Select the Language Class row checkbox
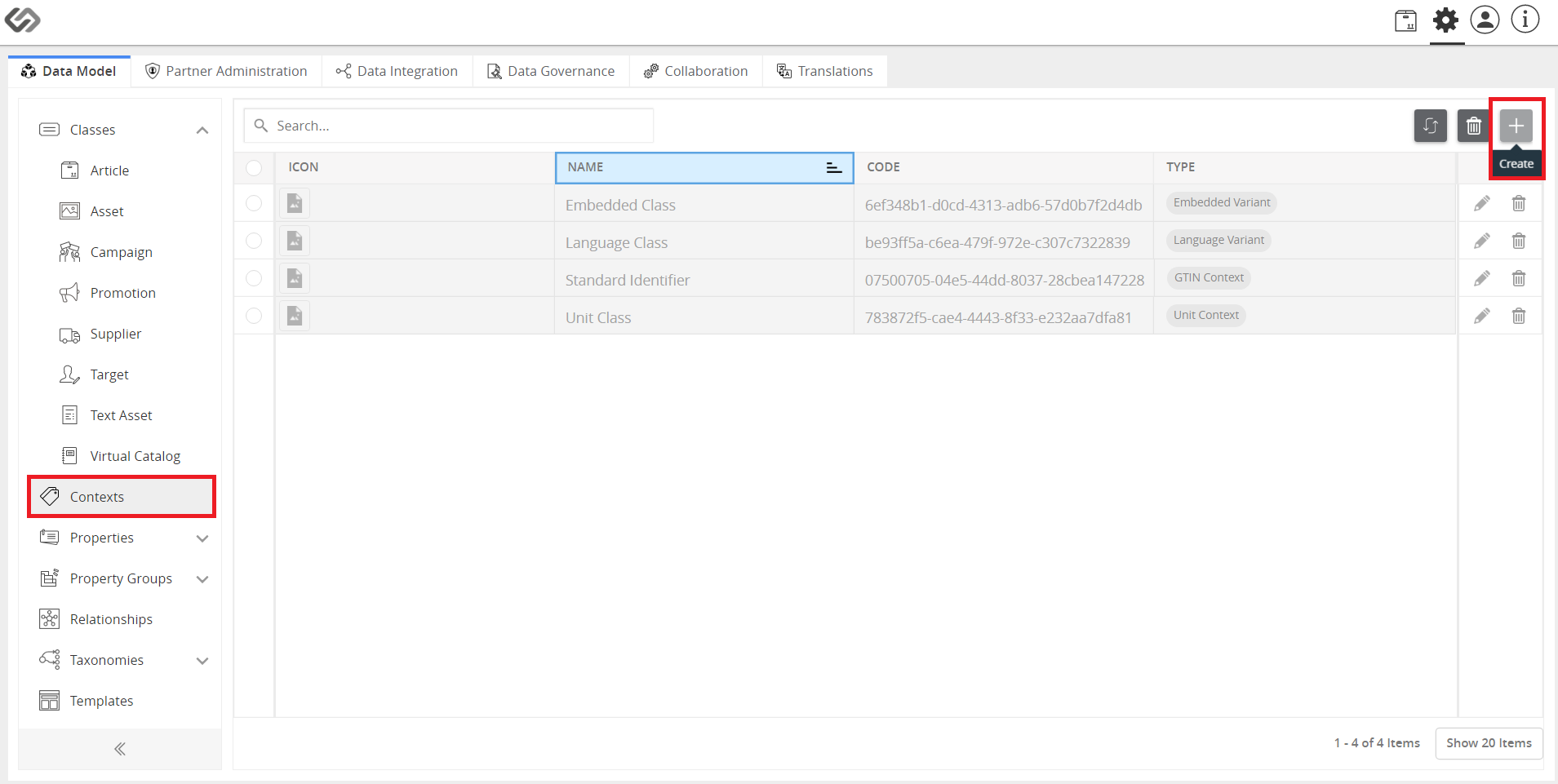The width and height of the screenshot is (1558, 784). (x=254, y=241)
